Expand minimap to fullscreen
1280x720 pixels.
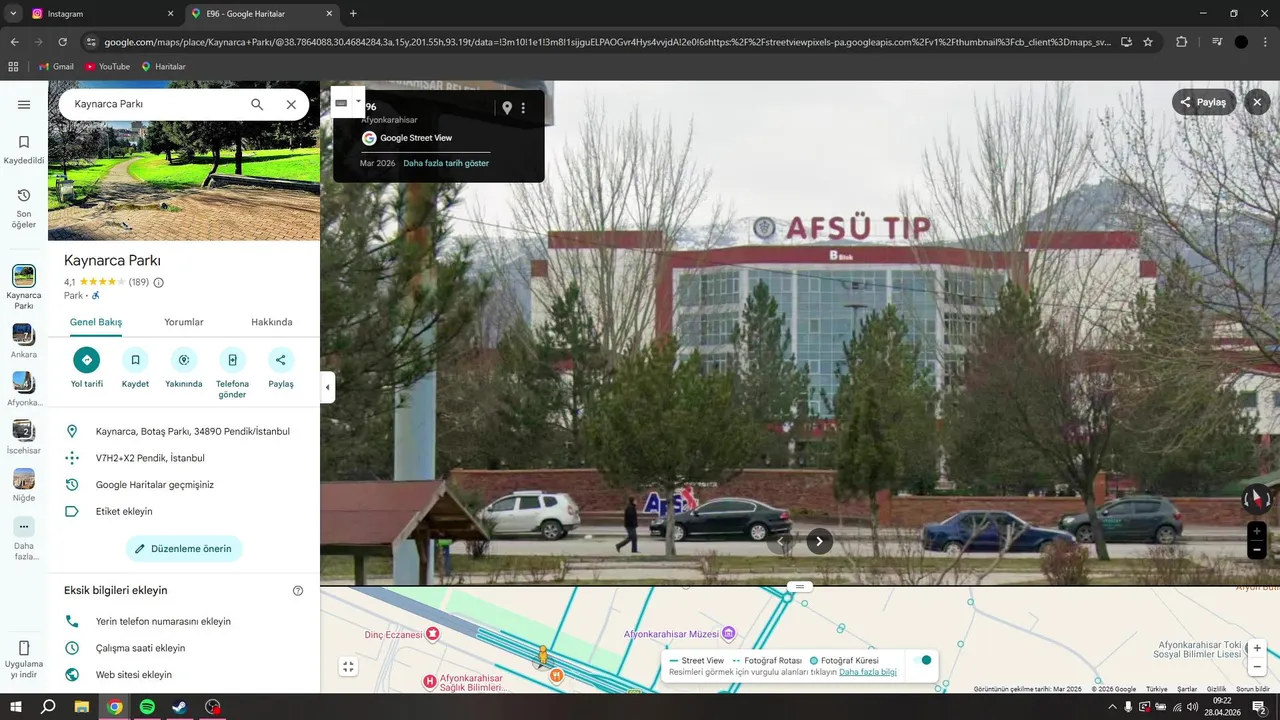coord(348,667)
